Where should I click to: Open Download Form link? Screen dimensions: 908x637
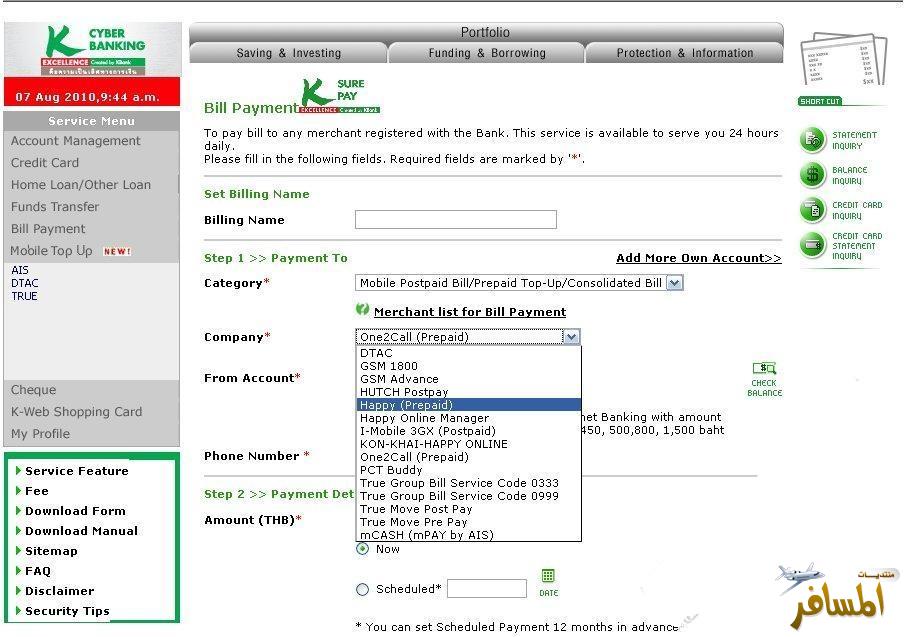(75, 511)
